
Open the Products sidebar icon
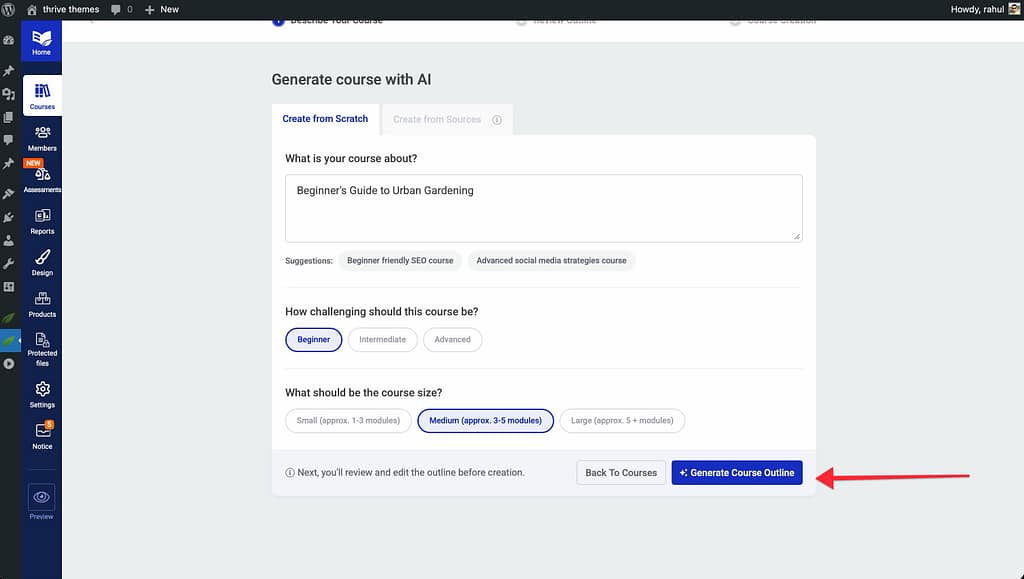pos(42,304)
